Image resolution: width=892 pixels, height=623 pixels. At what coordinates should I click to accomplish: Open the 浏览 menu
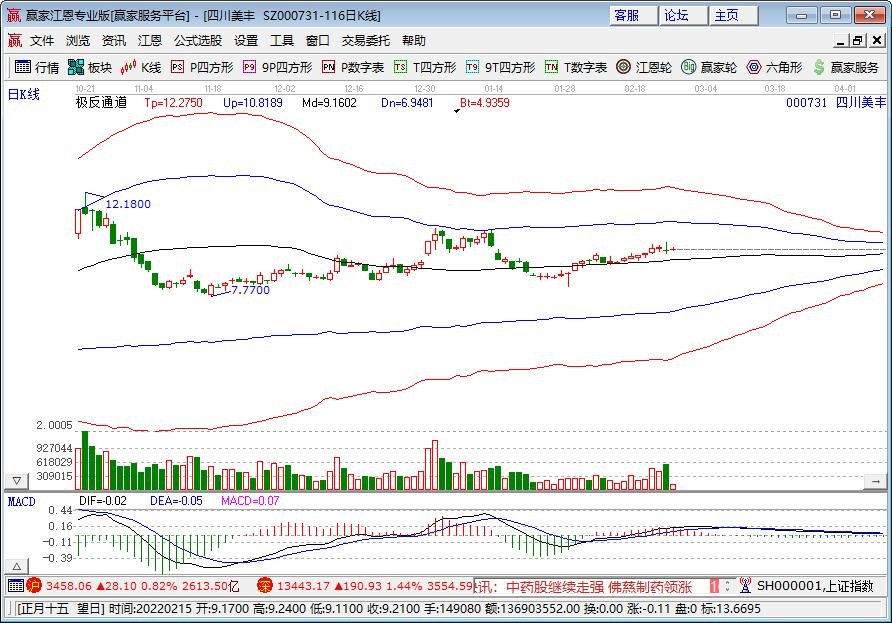tap(78, 40)
